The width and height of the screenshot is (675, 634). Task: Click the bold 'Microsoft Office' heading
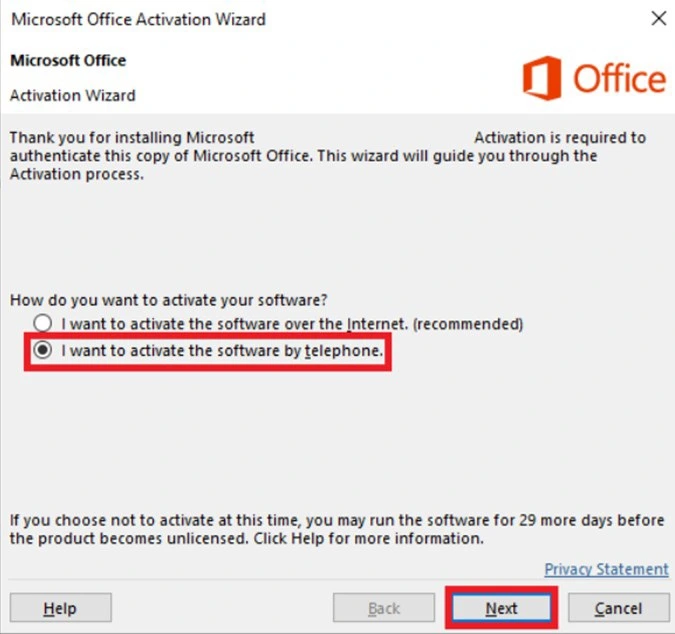click(x=68, y=60)
